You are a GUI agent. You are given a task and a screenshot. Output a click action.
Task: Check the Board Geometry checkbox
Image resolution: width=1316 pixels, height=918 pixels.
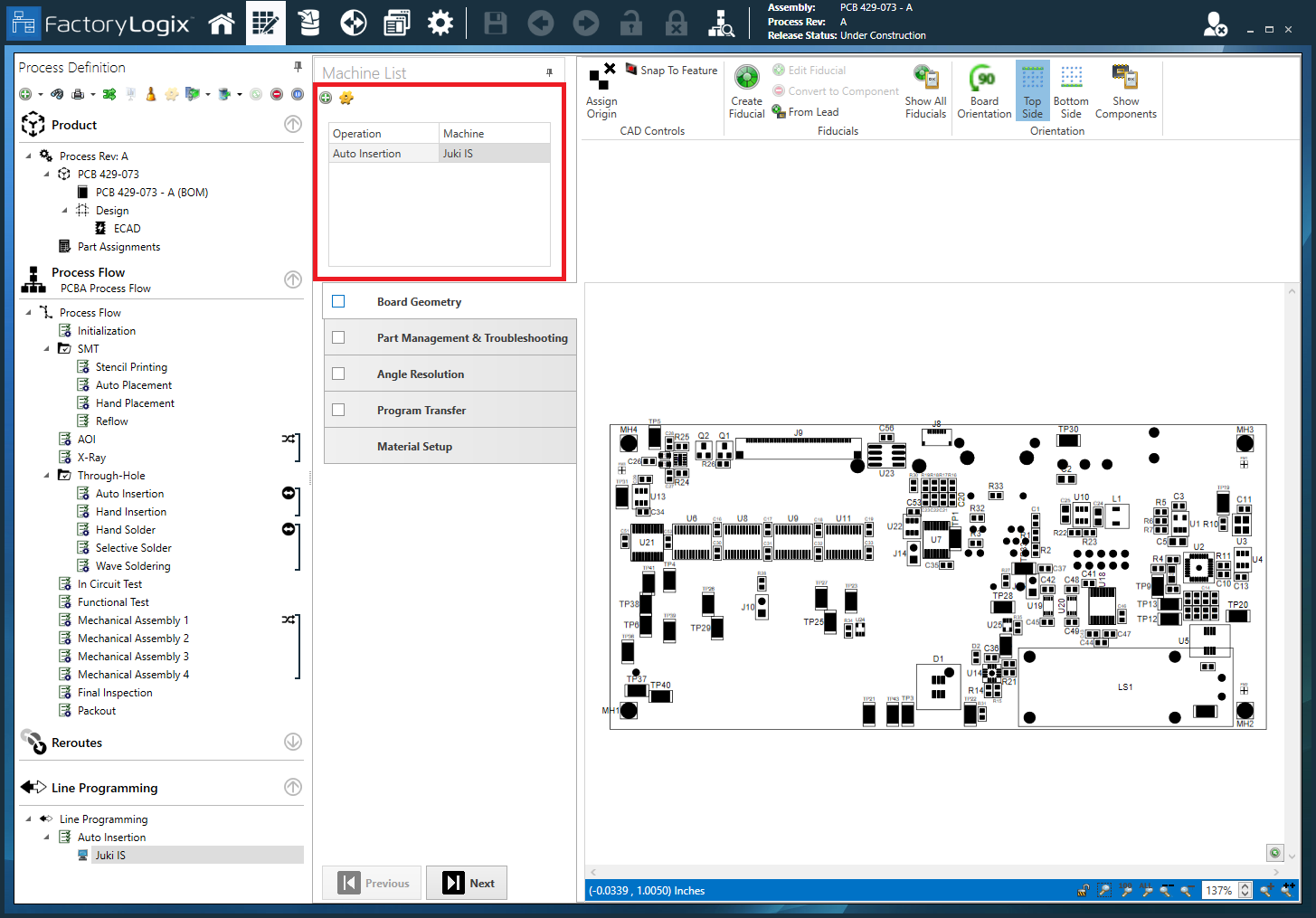[338, 301]
